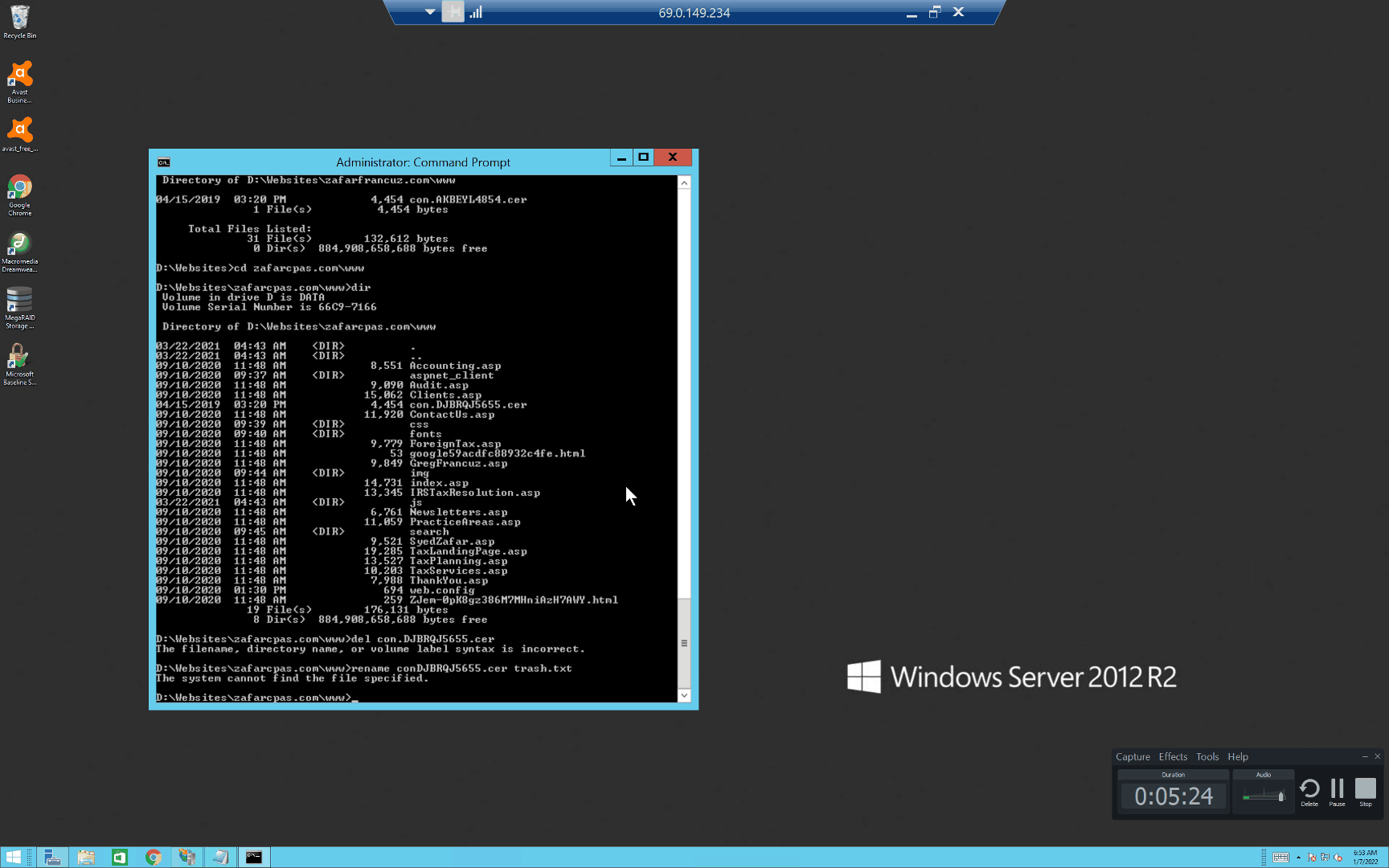Image resolution: width=1389 pixels, height=868 pixels.
Task: Open the Command Prompt window system-menu icon
Action: (164, 162)
